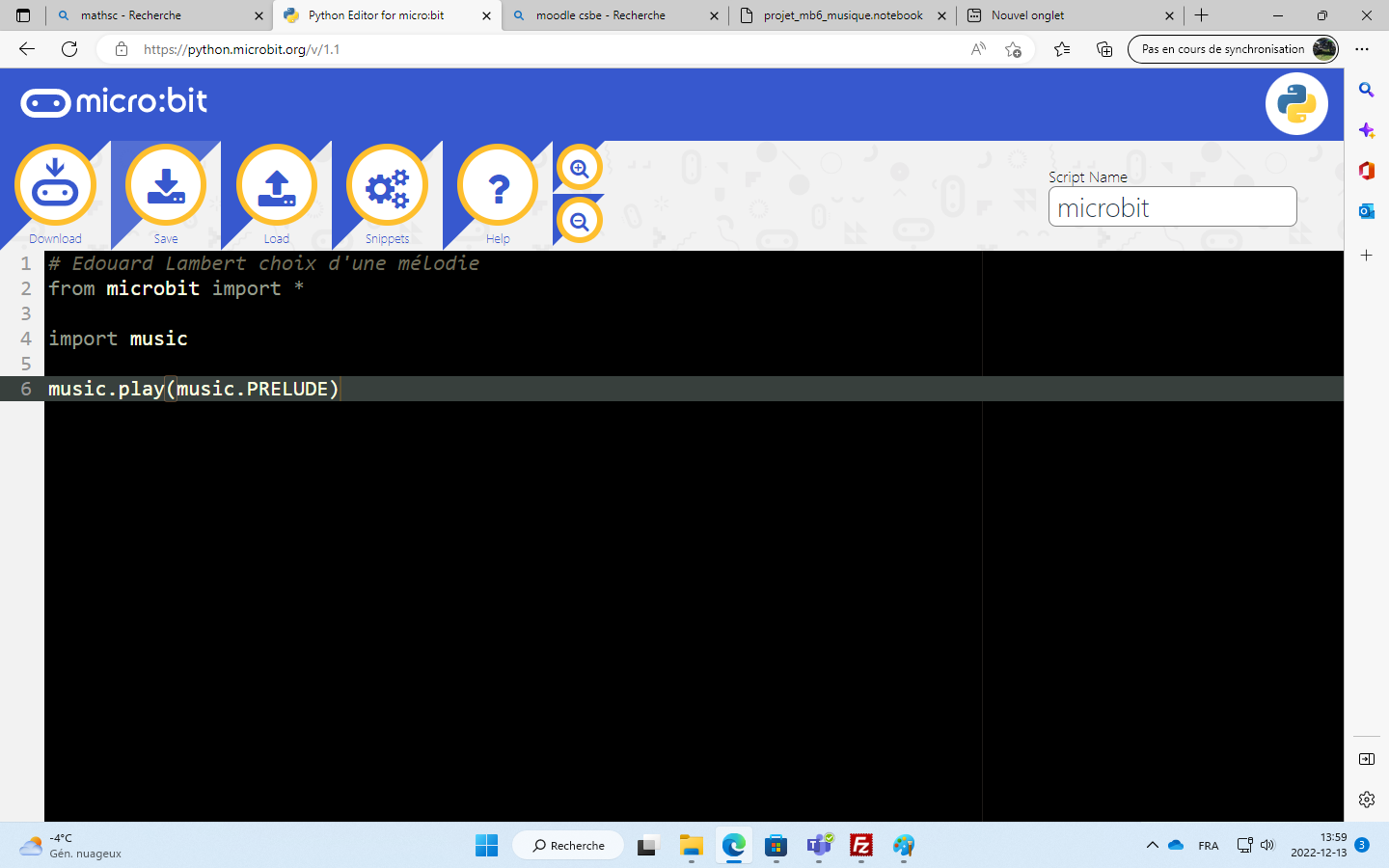Screen dimensions: 1389x868
Task: Click the from microbit import line
Action: pyautogui.click(x=177, y=288)
